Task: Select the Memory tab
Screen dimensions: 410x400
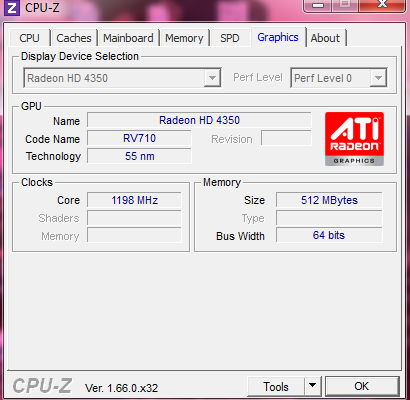Action: 184,38
